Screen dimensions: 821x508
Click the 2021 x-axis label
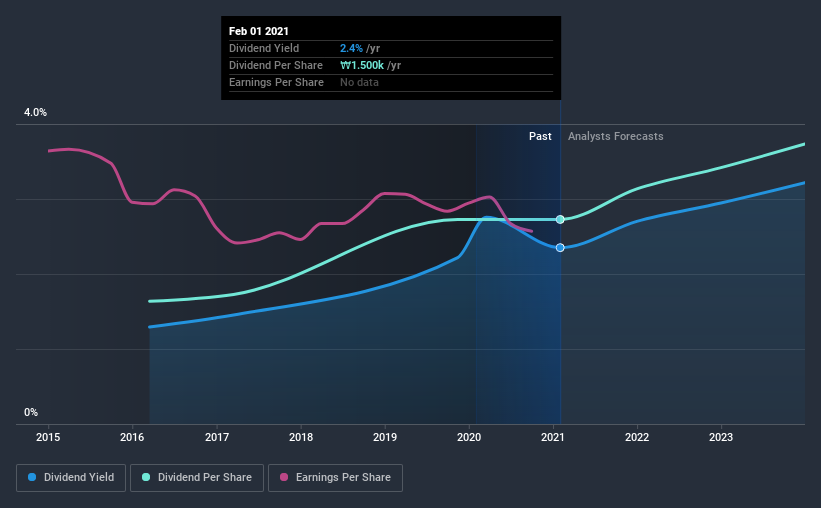[553, 437]
